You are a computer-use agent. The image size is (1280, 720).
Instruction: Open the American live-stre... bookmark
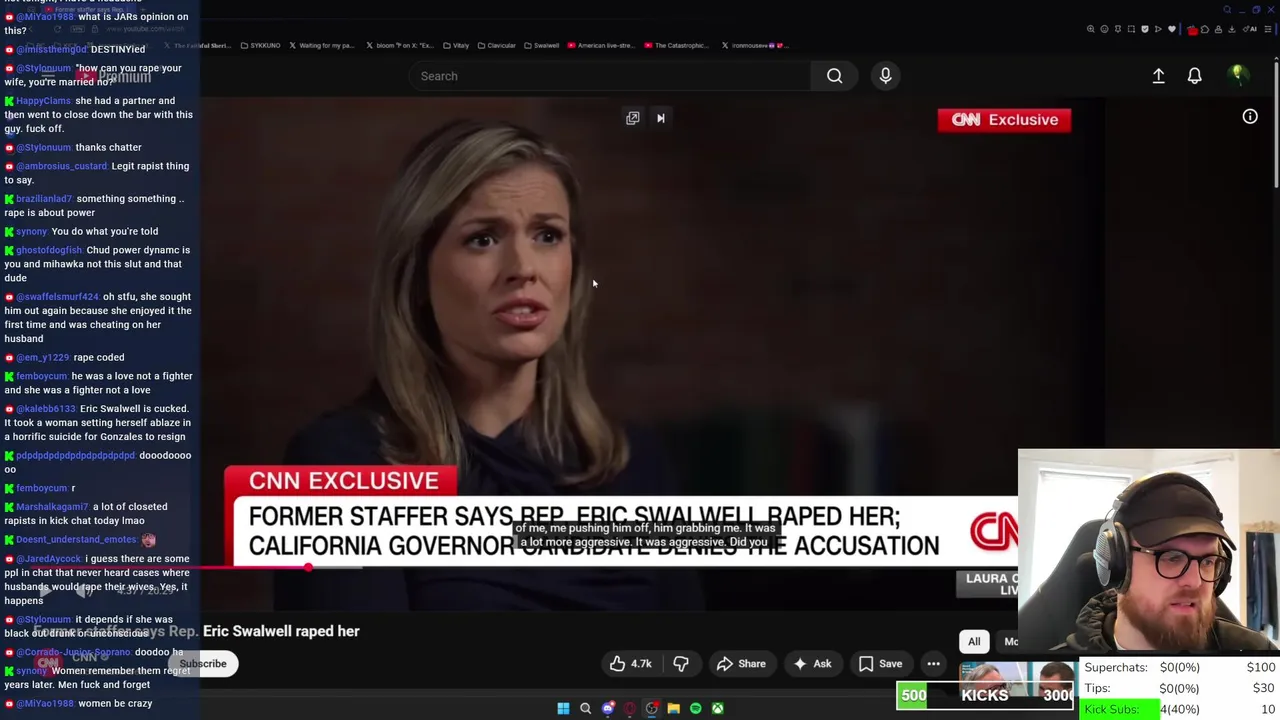point(601,45)
